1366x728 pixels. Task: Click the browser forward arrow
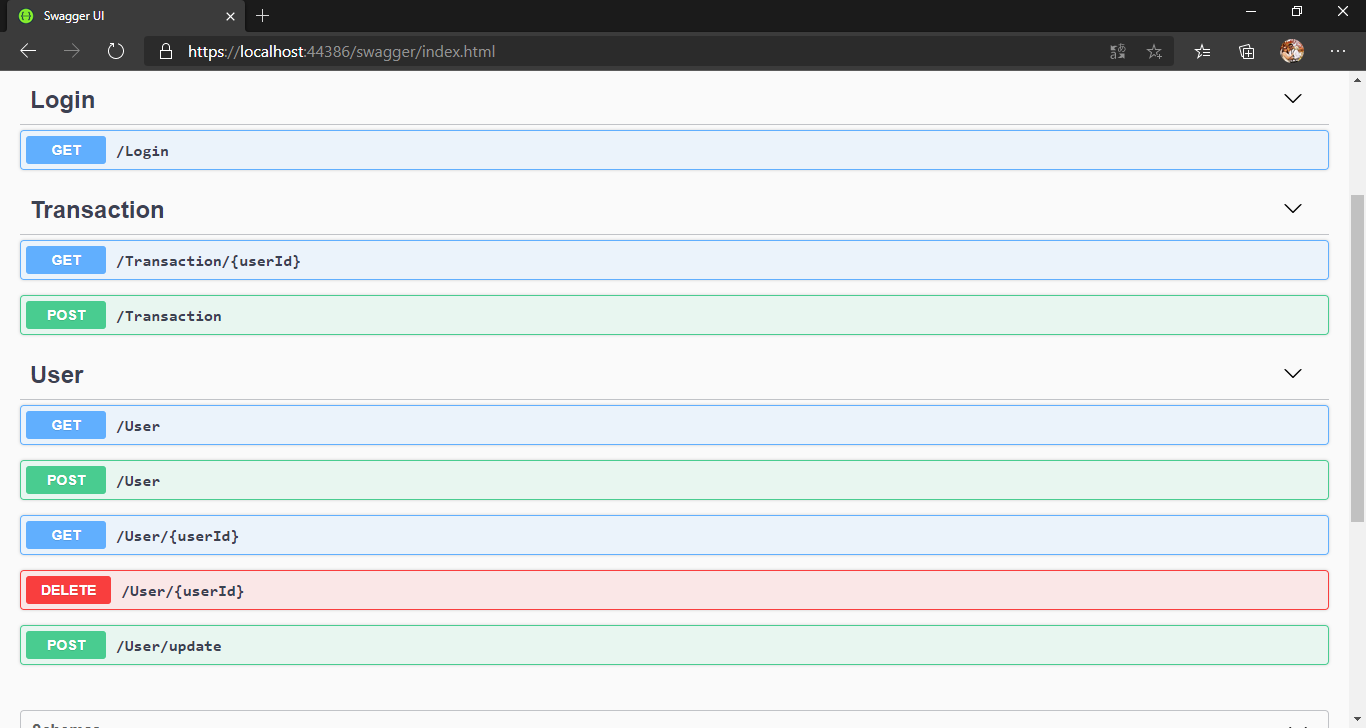(x=72, y=51)
